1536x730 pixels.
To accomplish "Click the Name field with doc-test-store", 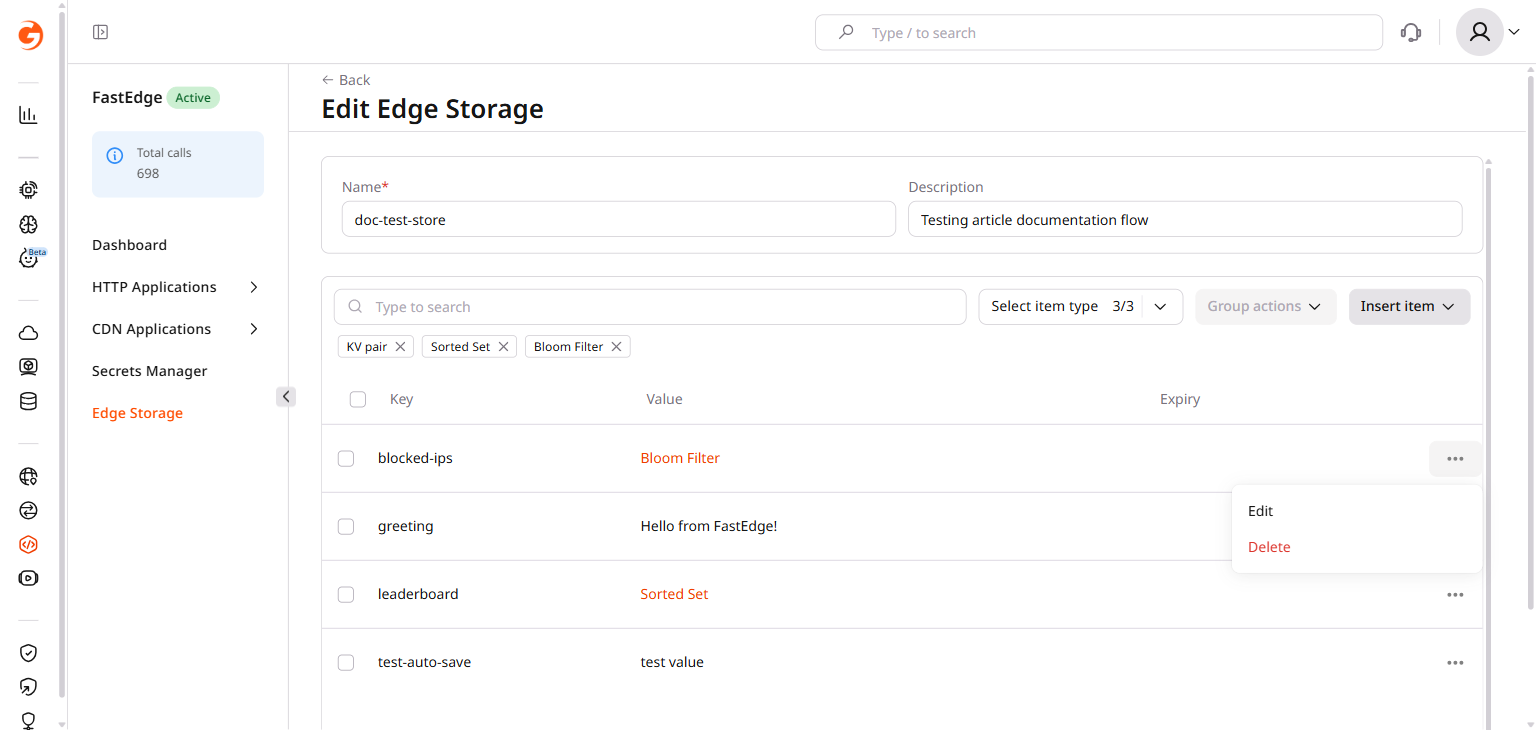I will coord(618,219).
